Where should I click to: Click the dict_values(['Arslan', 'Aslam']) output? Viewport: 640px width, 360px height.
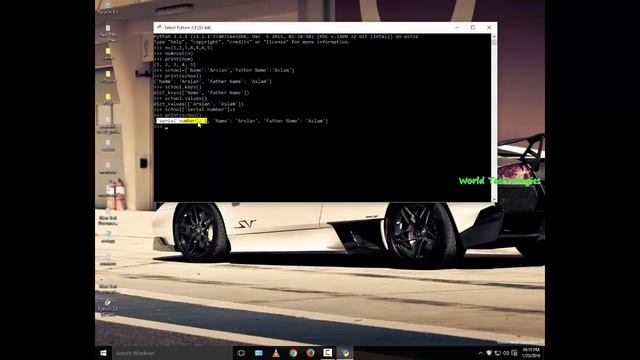(199, 104)
